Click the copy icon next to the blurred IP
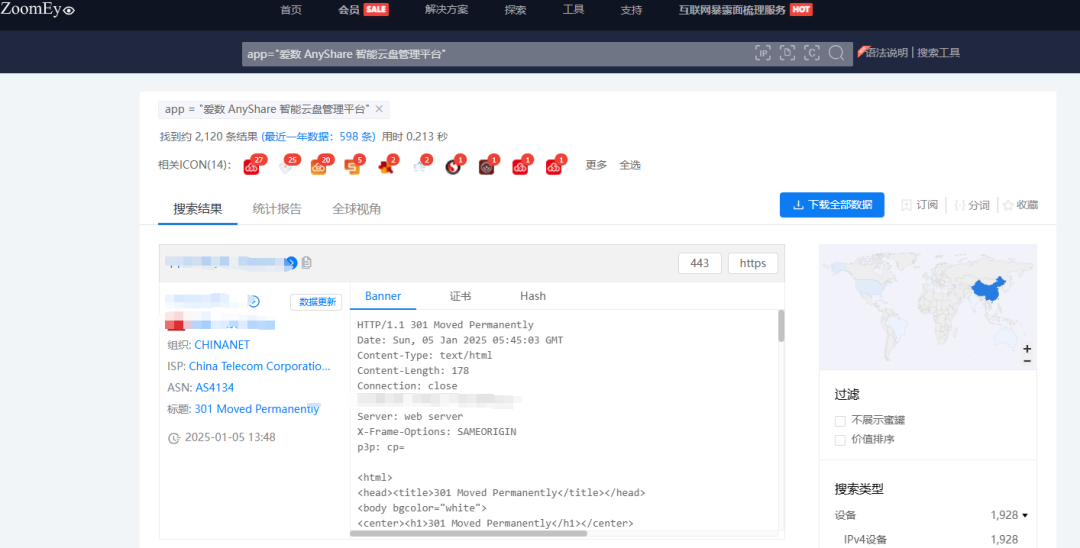This screenshot has height=548, width=1080. tap(307, 262)
